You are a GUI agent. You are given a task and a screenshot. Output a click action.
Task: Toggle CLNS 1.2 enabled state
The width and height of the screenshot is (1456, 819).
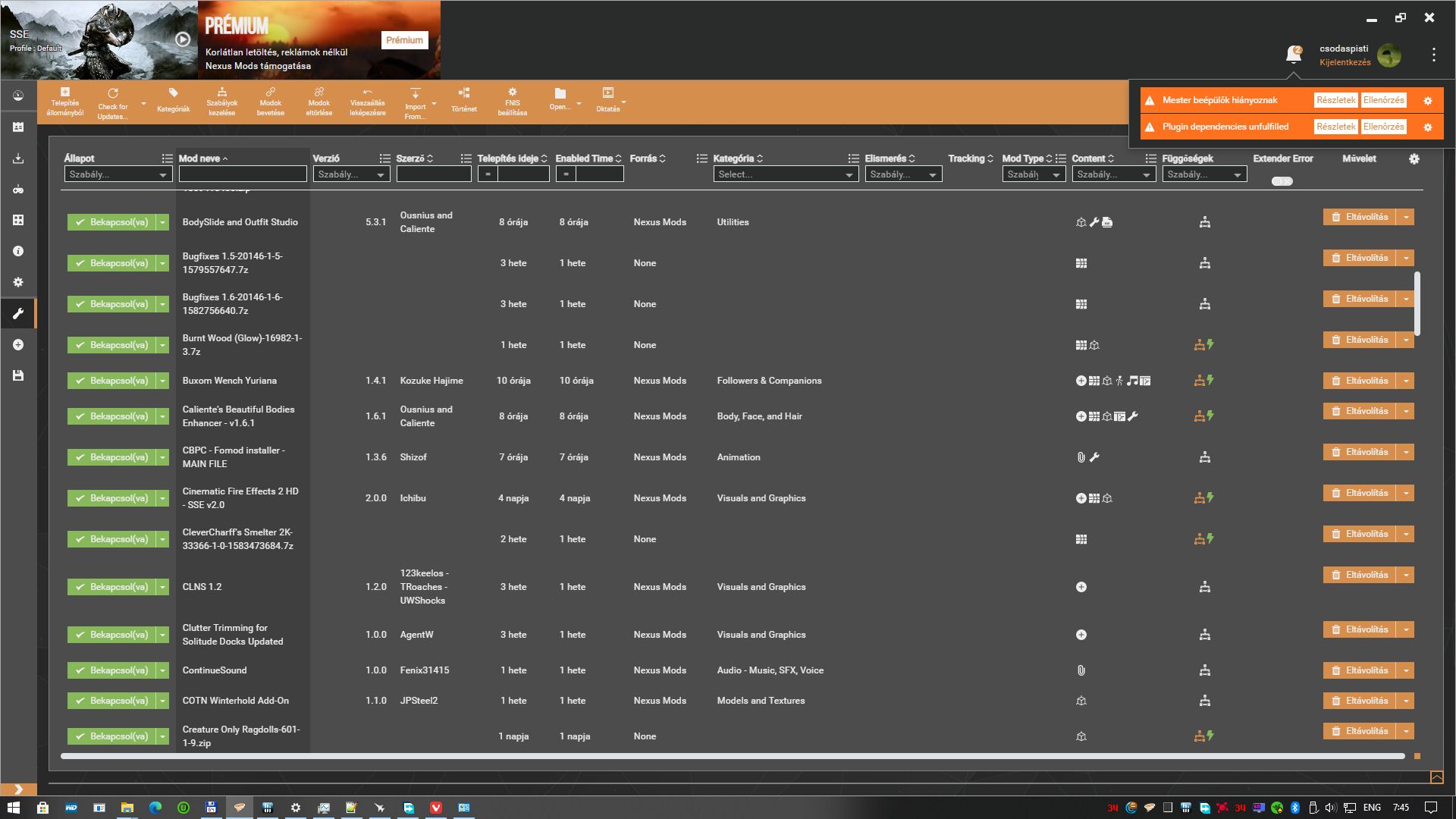111,587
